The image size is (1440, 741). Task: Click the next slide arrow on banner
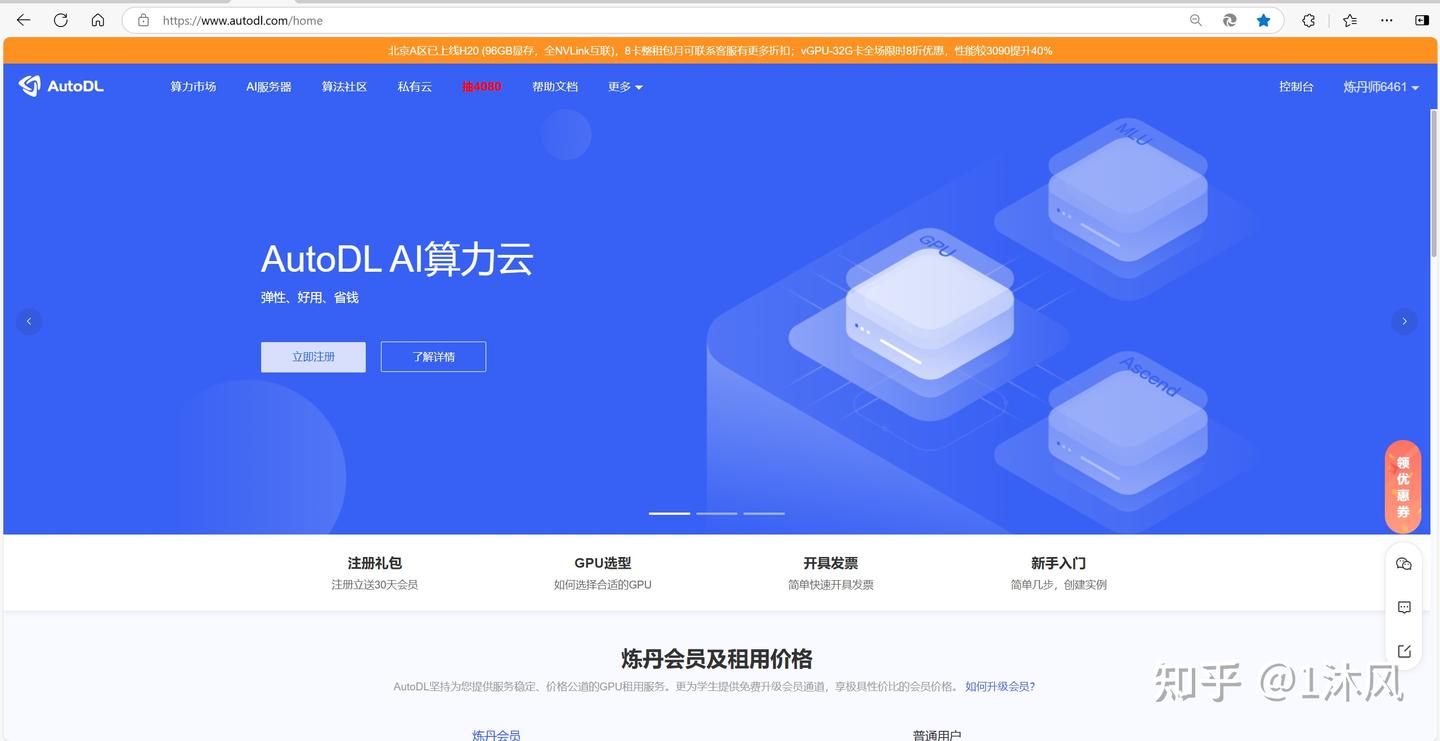[1405, 321]
